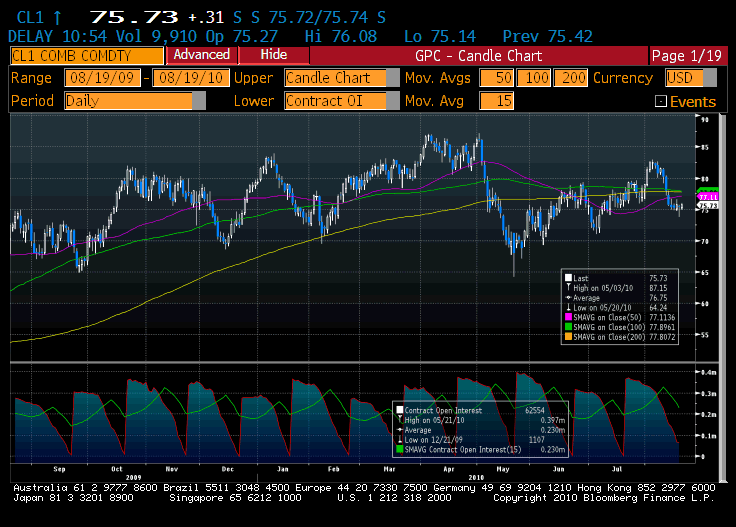The image size is (736, 527).
Task: Switch to the Advanced tab
Action: pyautogui.click(x=201, y=55)
